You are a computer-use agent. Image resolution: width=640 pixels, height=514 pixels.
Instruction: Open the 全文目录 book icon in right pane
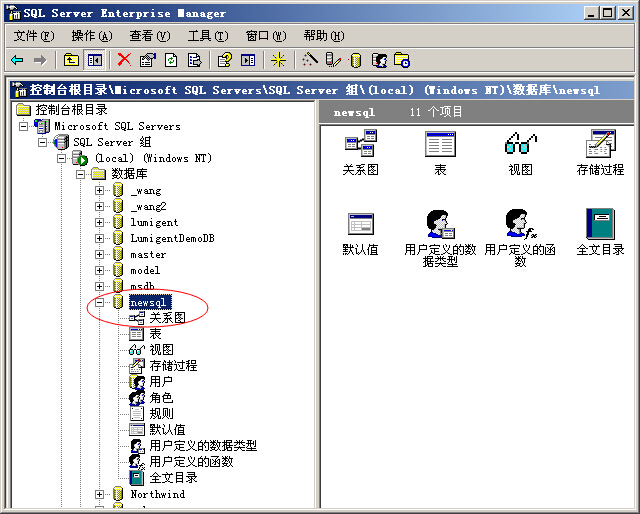(600, 224)
